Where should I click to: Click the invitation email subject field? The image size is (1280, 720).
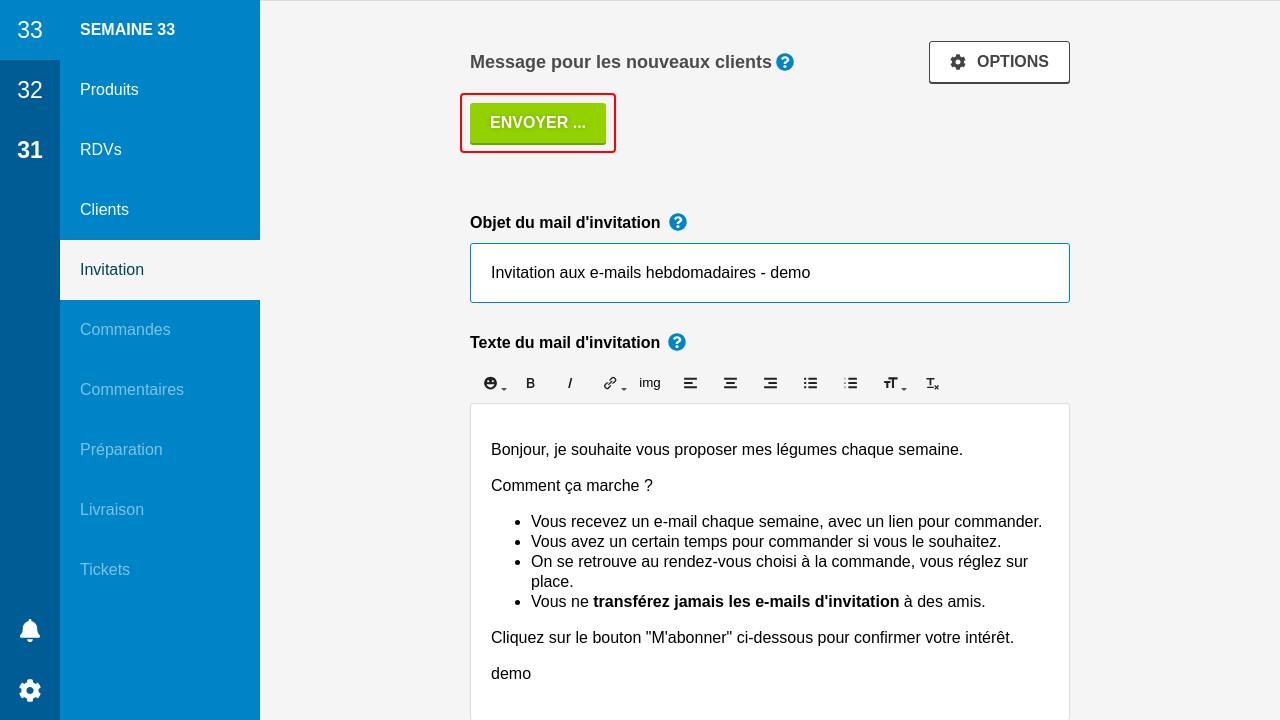coord(770,273)
